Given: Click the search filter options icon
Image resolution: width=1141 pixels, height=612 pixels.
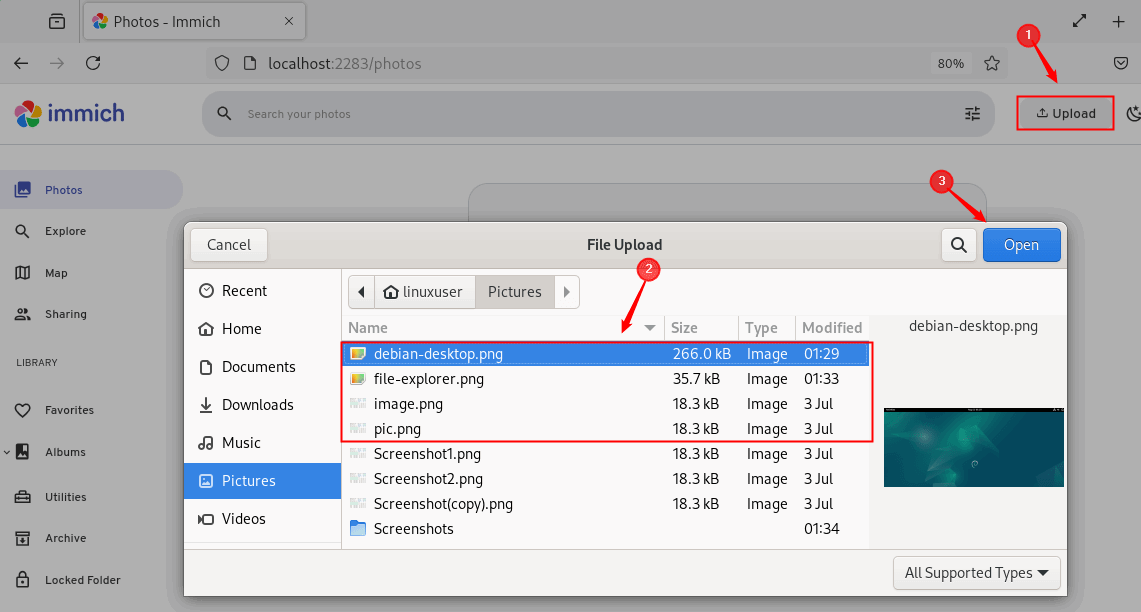Looking at the screenshot, I should [972, 114].
